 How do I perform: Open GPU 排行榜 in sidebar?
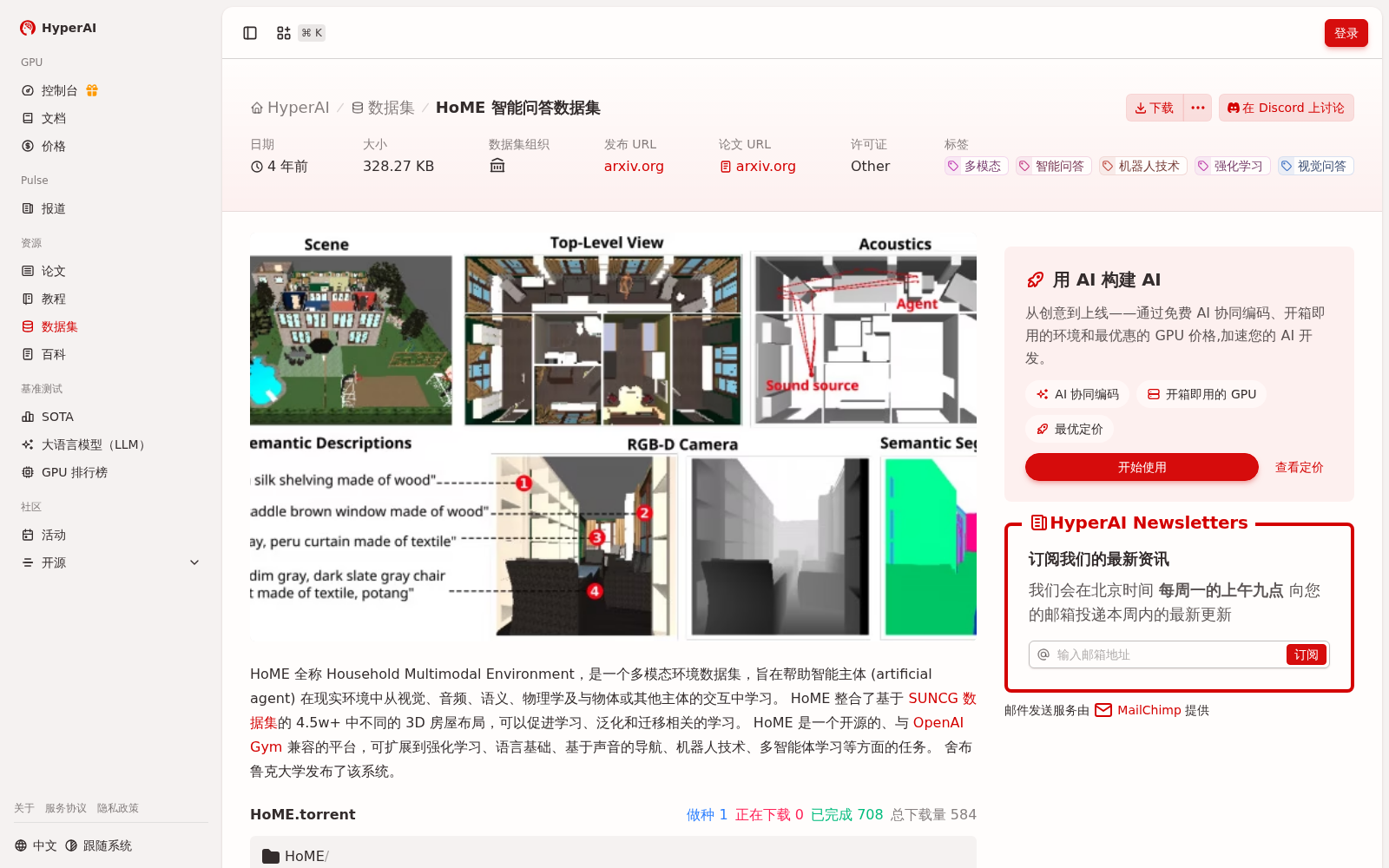coord(111,472)
